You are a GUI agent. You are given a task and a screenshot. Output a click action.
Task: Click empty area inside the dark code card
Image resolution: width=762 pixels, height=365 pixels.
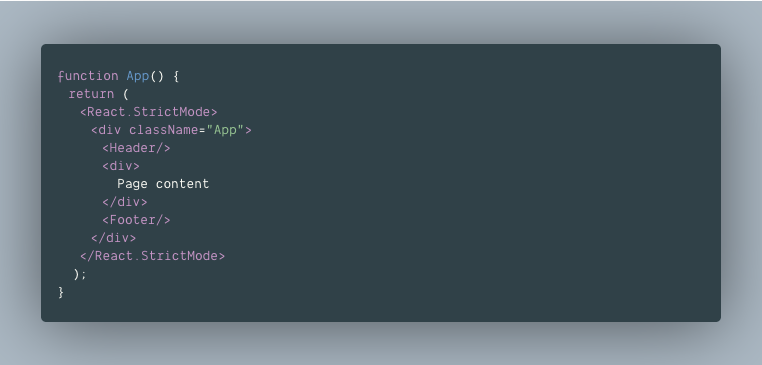[x=486, y=194]
